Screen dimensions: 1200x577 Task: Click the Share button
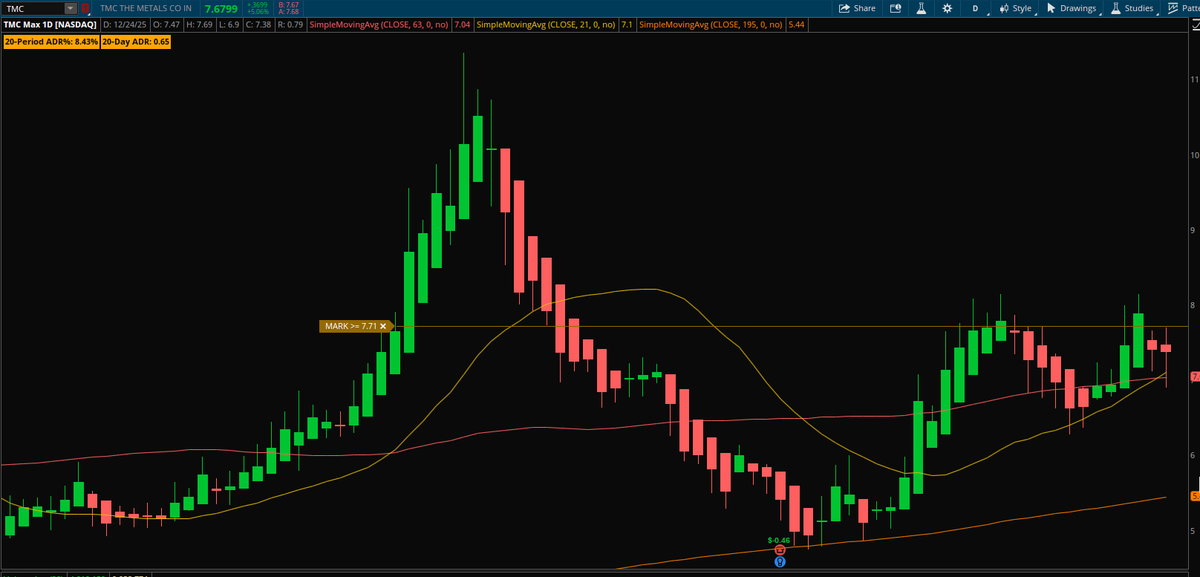pyautogui.click(x=857, y=8)
